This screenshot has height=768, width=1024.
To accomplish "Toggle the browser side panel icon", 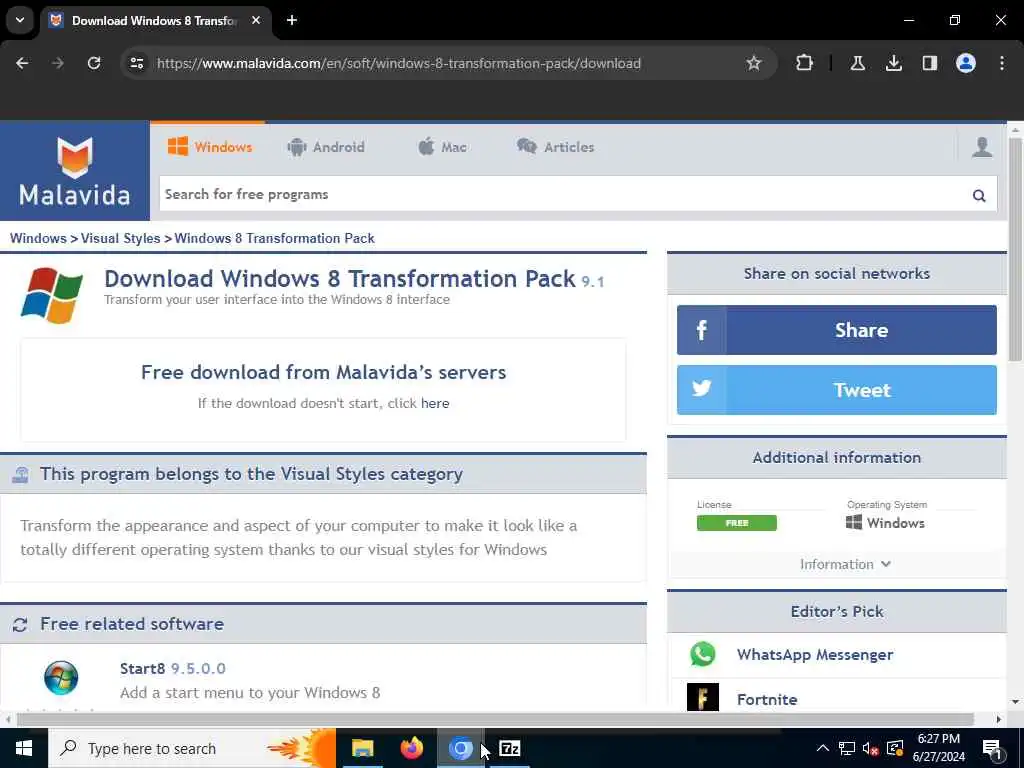I will pos(929,63).
